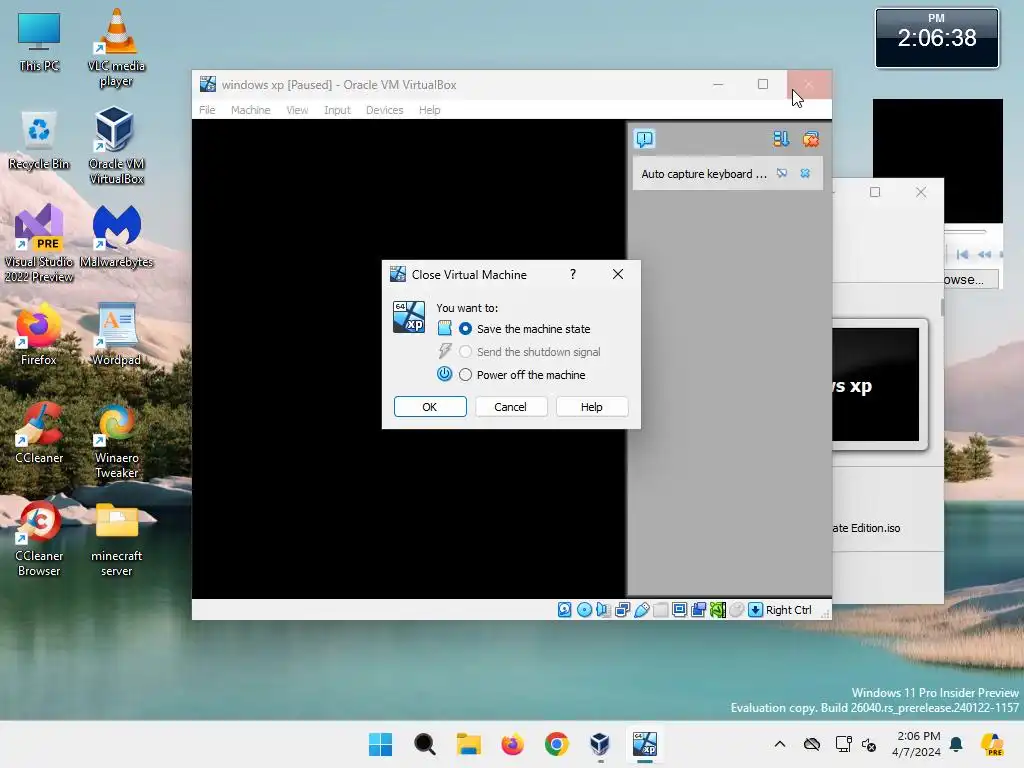The height and width of the screenshot is (768, 1024).
Task: Open the Machine menu
Action: (x=250, y=110)
